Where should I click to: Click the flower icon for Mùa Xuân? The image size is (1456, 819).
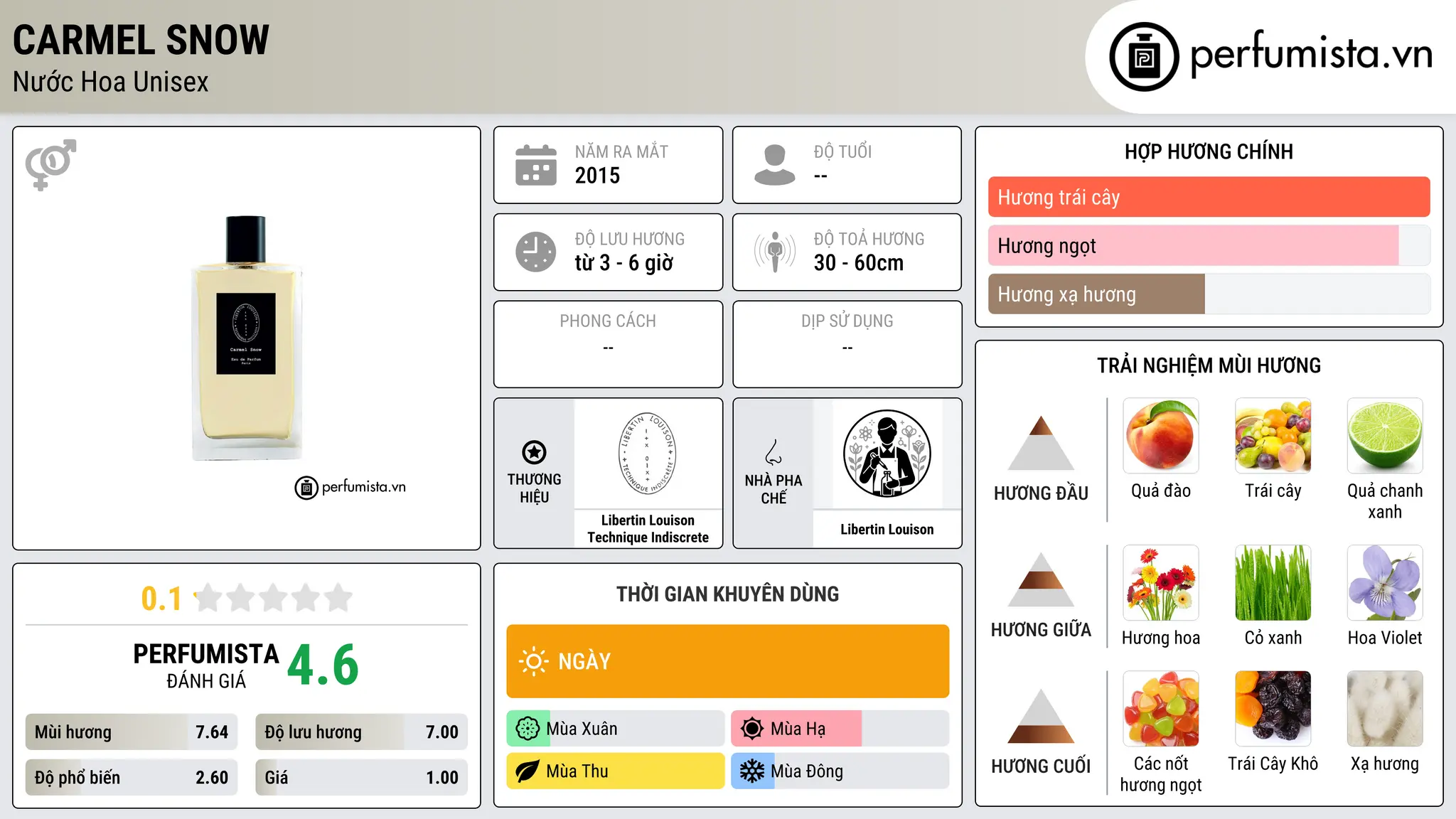pos(528,729)
